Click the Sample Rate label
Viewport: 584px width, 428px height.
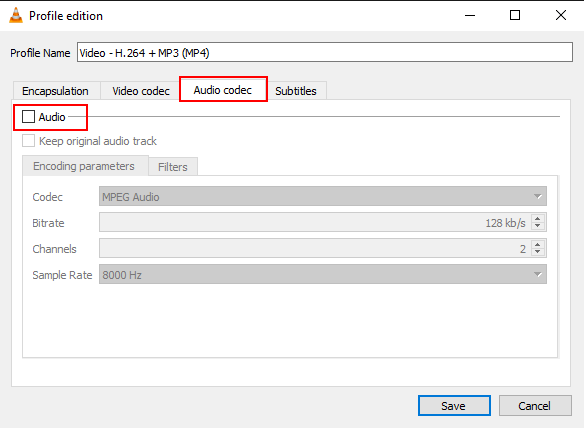62,275
